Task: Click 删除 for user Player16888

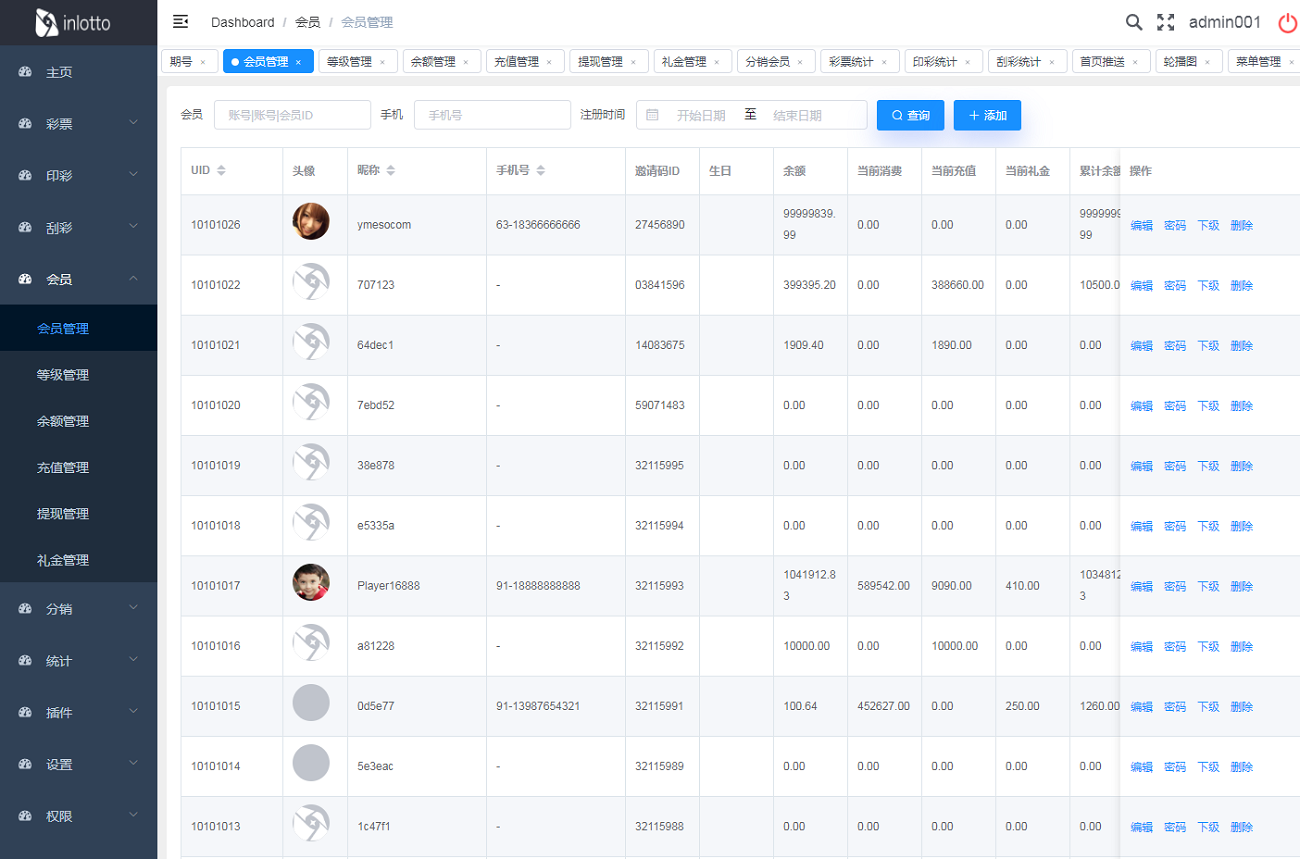Action: [x=1241, y=587]
